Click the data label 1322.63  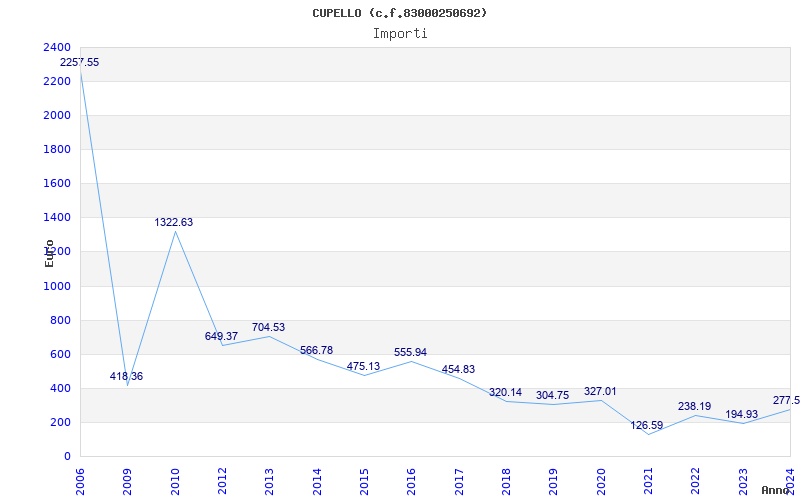tap(173, 222)
